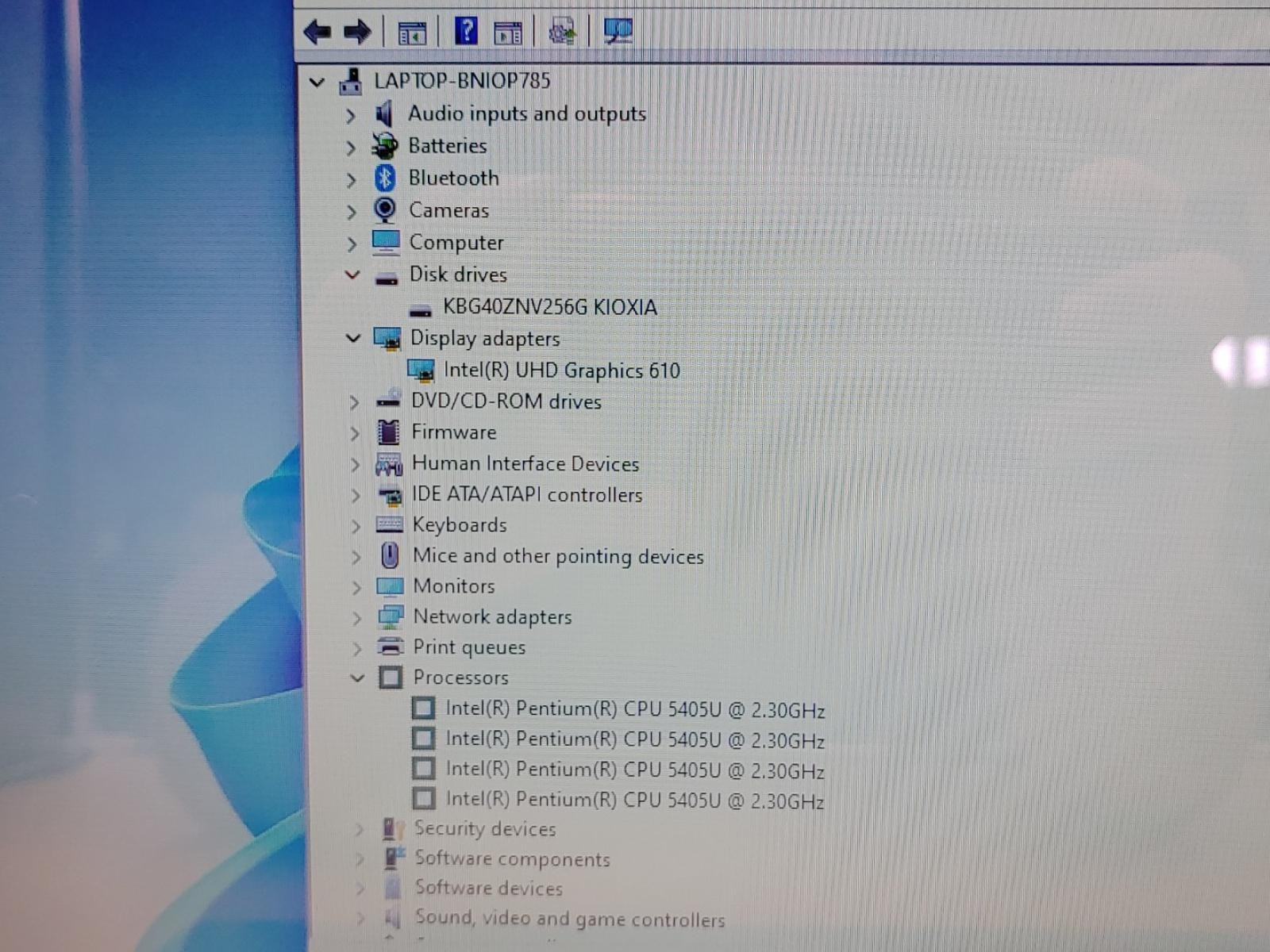The image size is (1270, 952).
Task: Click the Cameras webcam icon
Action: pyautogui.click(x=385, y=210)
